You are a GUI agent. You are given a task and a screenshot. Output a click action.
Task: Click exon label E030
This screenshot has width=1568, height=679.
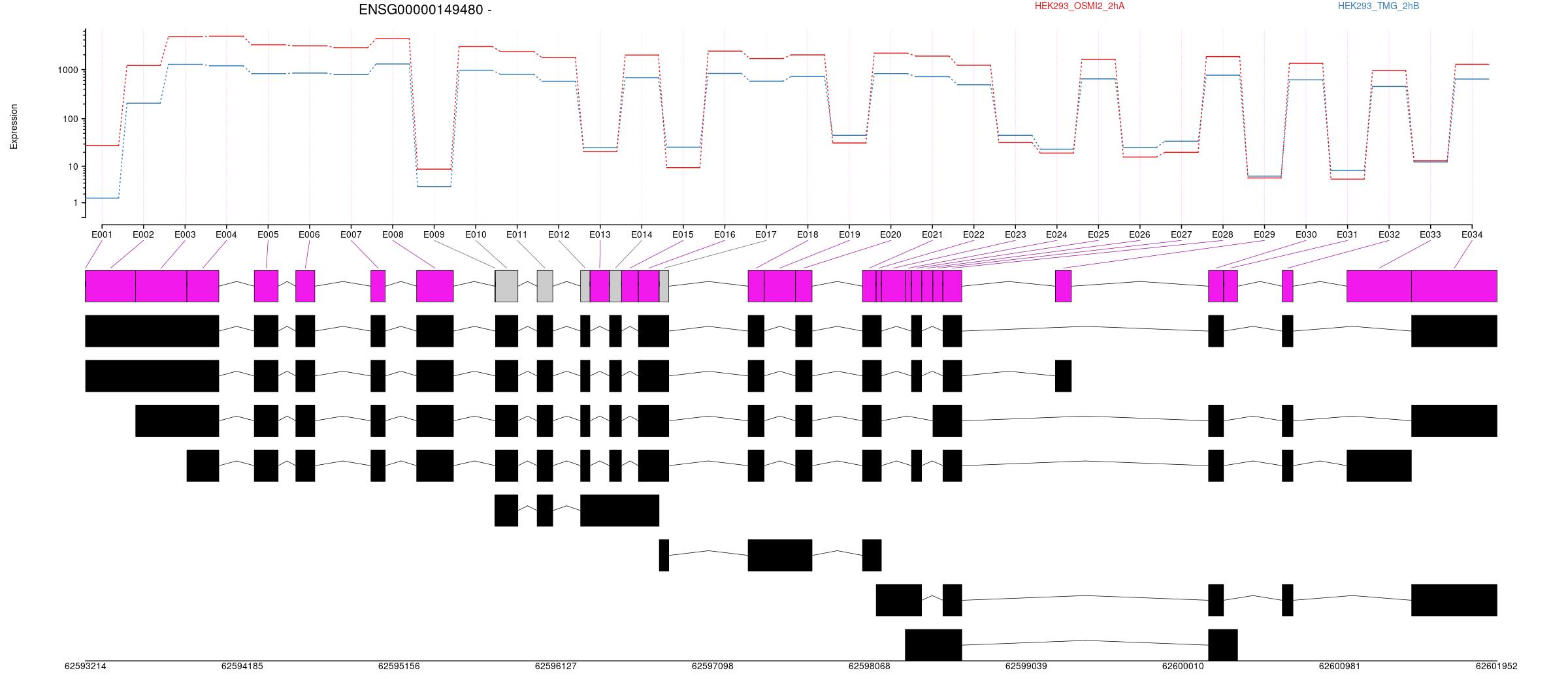coord(1306,234)
